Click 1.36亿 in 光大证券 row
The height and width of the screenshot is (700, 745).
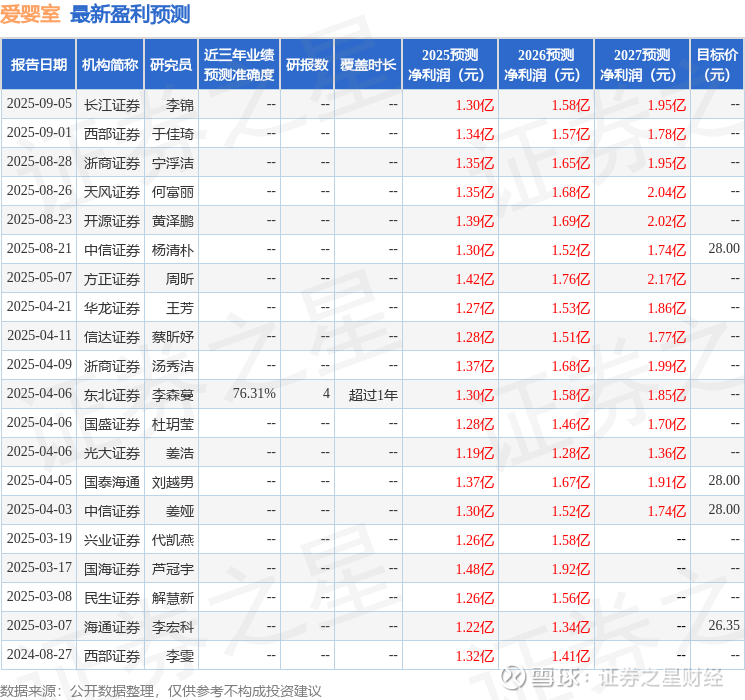point(667,453)
